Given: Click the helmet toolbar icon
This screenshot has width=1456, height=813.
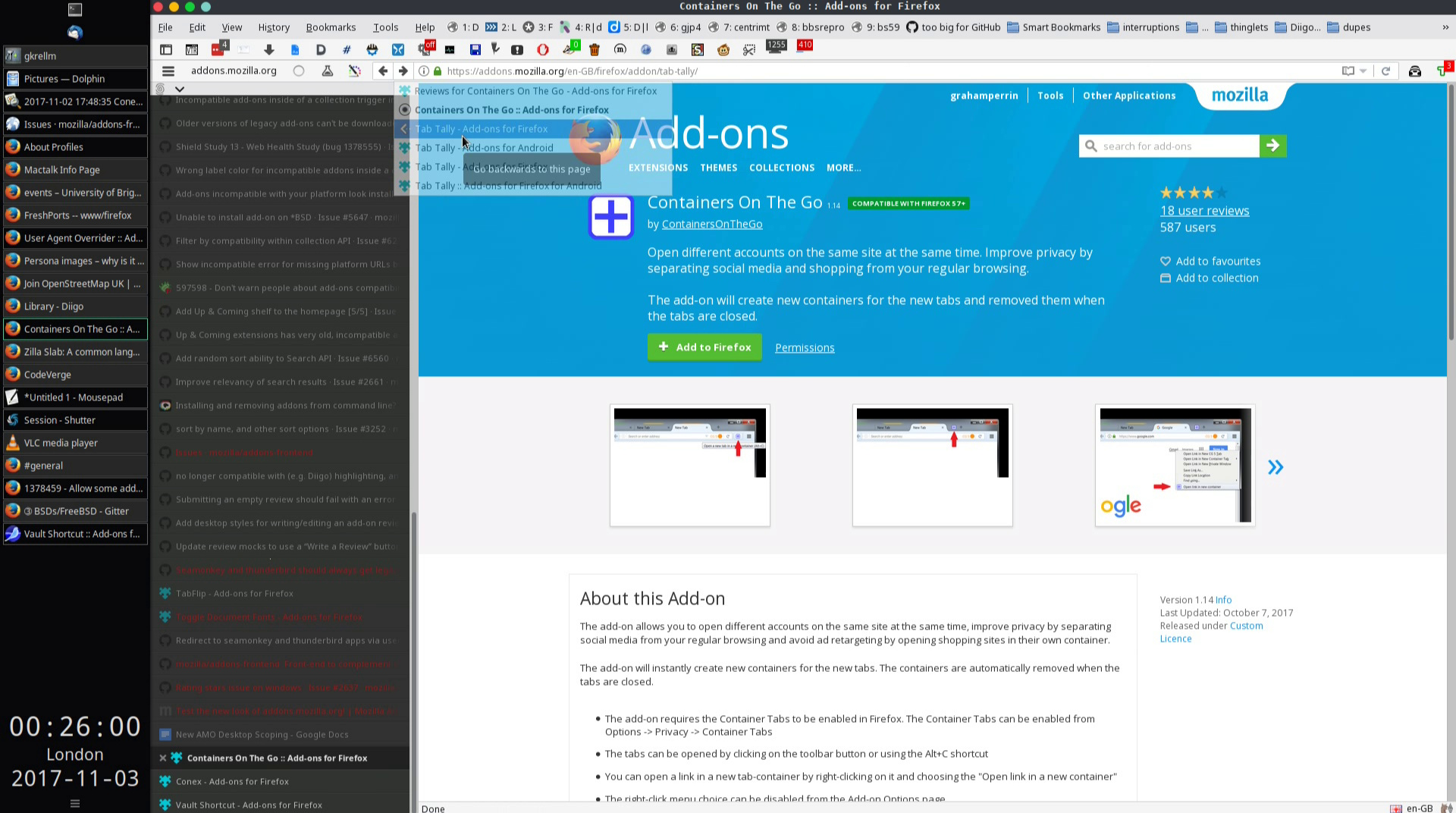Looking at the screenshot, I should [372, 50].
